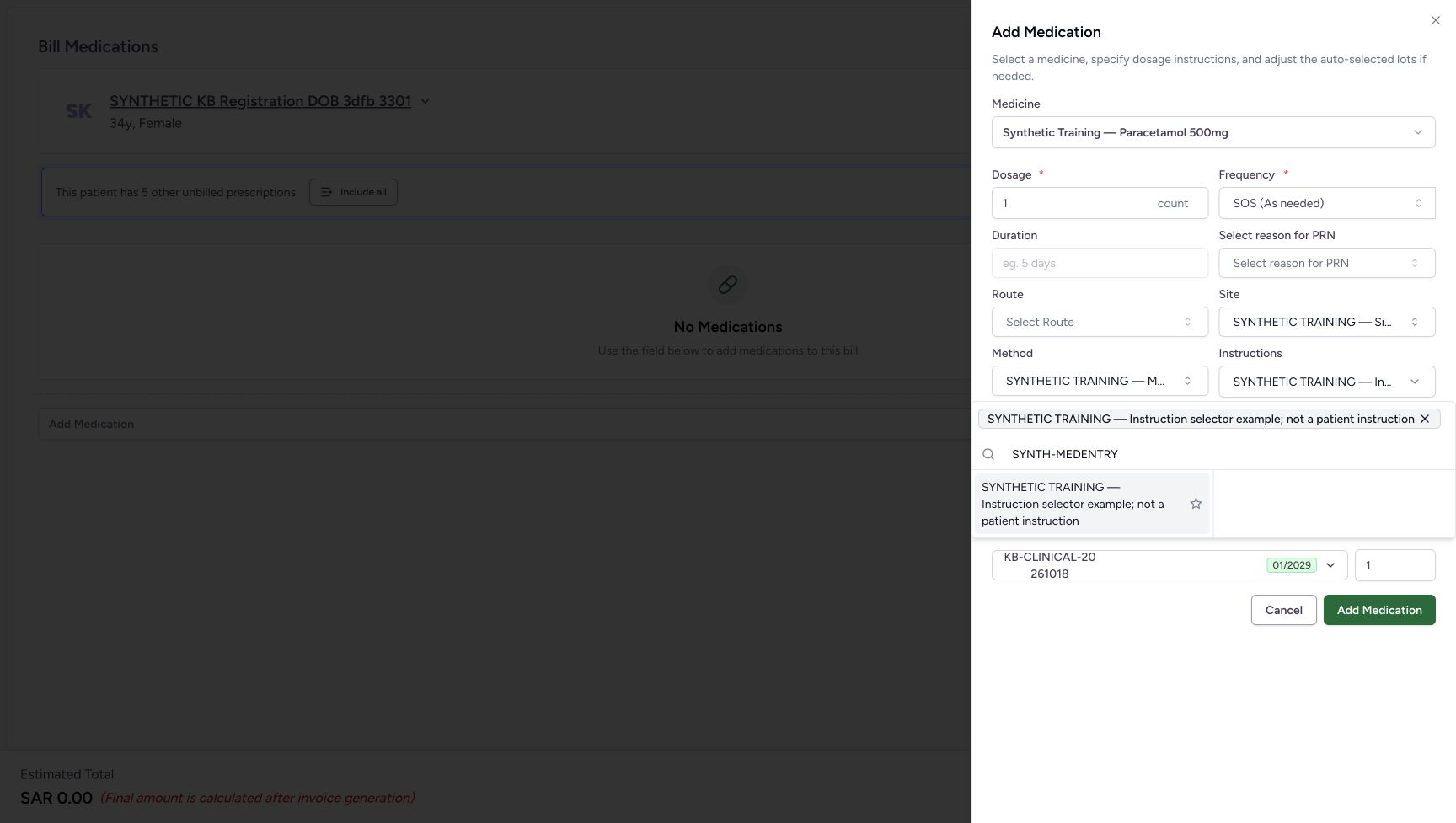Close the Add Medication panel

pos(1435,20)
